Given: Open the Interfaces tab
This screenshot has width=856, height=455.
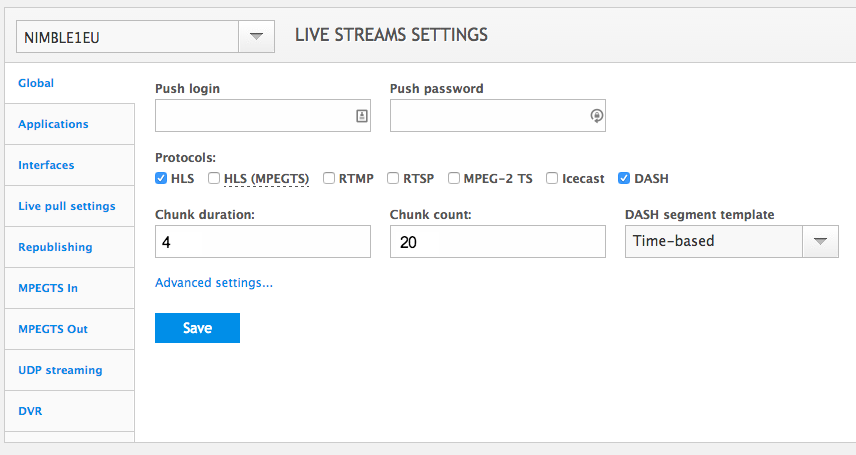Looking at the screenshot, I should (x=47, y=165).
